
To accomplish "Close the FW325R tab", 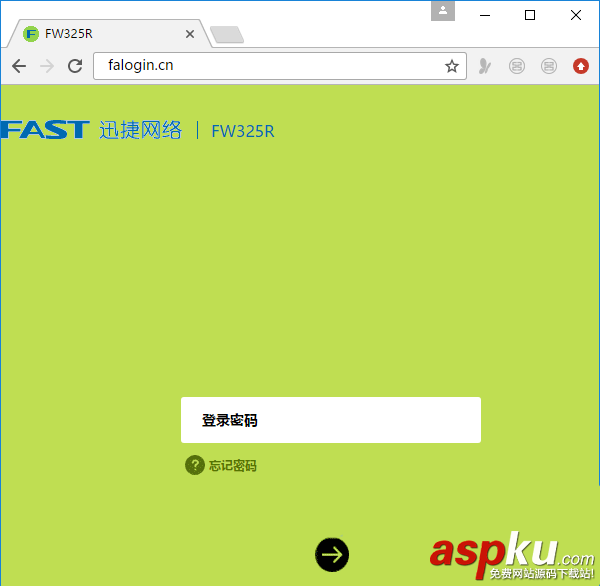I will [190, 34].
